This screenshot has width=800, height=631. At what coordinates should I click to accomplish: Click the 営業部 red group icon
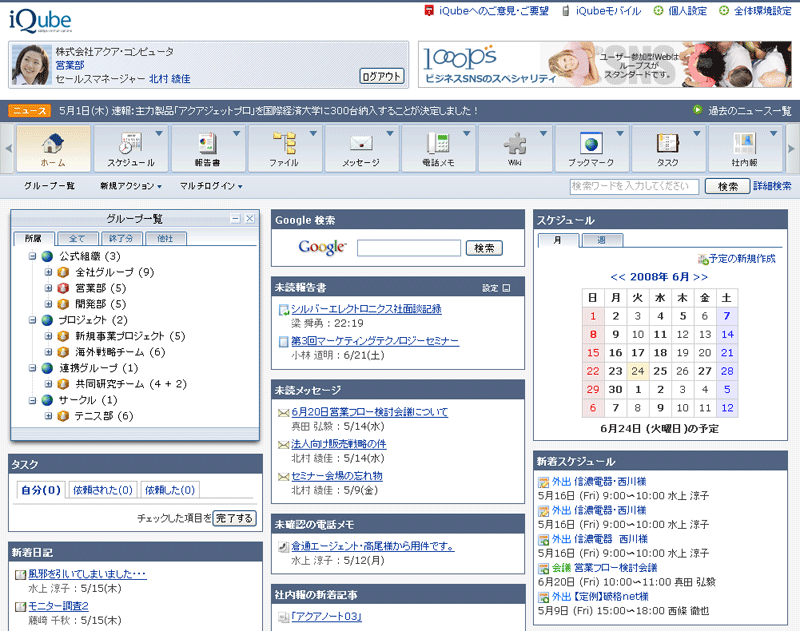point(63,288)
